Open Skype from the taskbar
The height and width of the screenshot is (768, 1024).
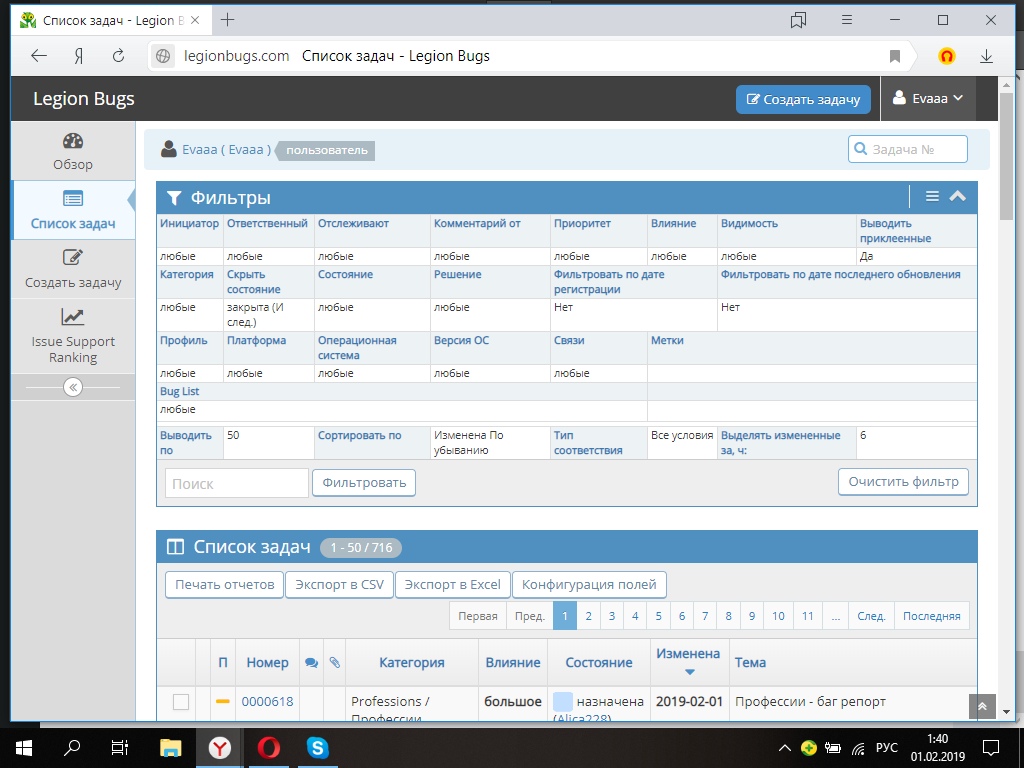click(x=317, y=748)
